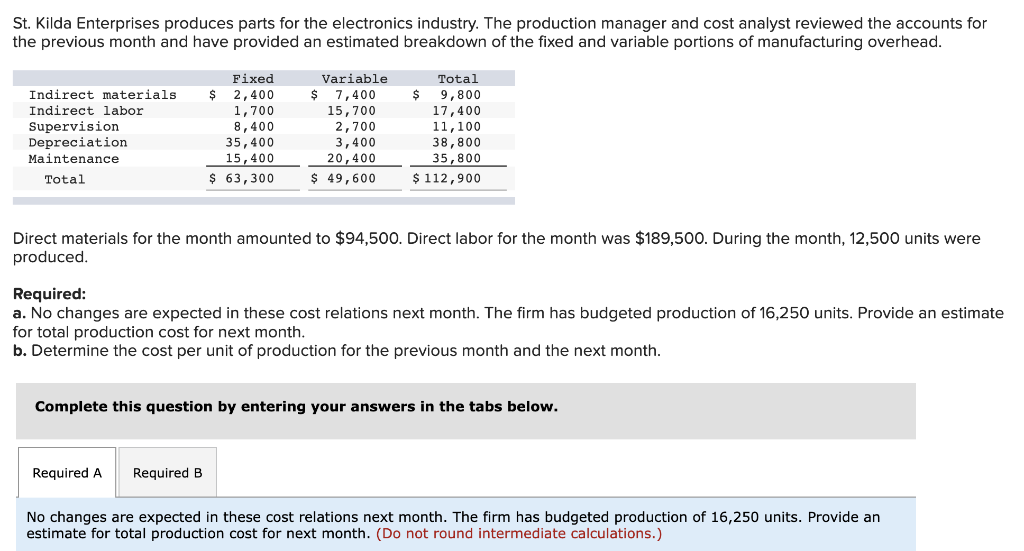Click the 'Variable' column header
Image resolution: width=1024 pixels, height=551 pixels.
[x=355, y=79]
